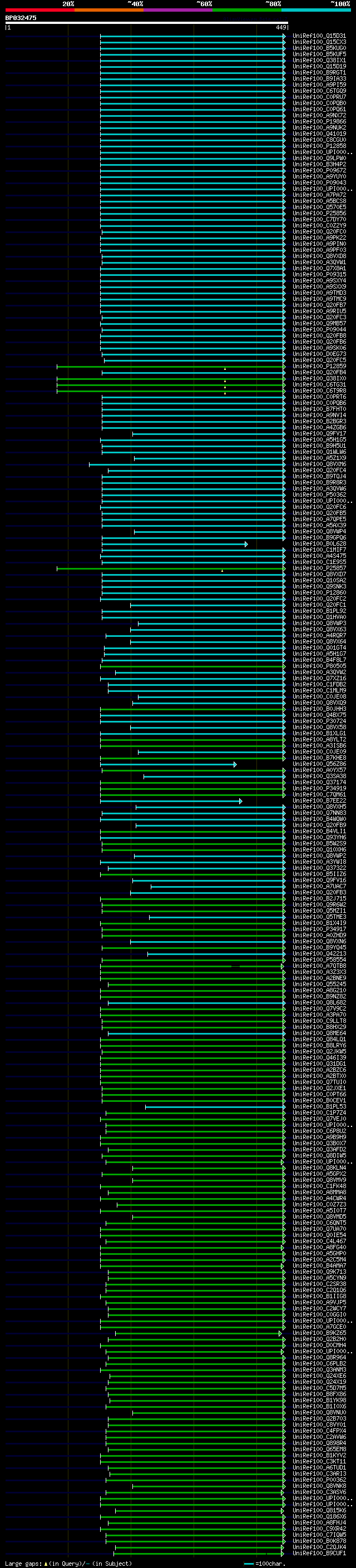Click the green alignment bar for P12859
356x1568 pixels.
[x=171, y=367]
